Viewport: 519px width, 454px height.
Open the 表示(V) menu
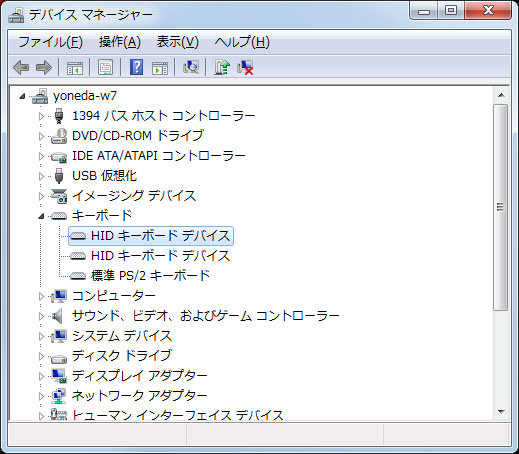click(178, 42)
